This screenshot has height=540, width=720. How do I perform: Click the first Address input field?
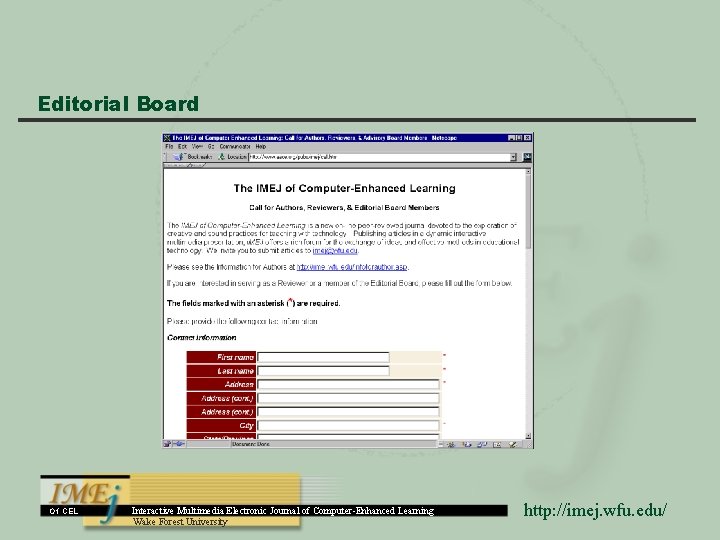point(348,384)
